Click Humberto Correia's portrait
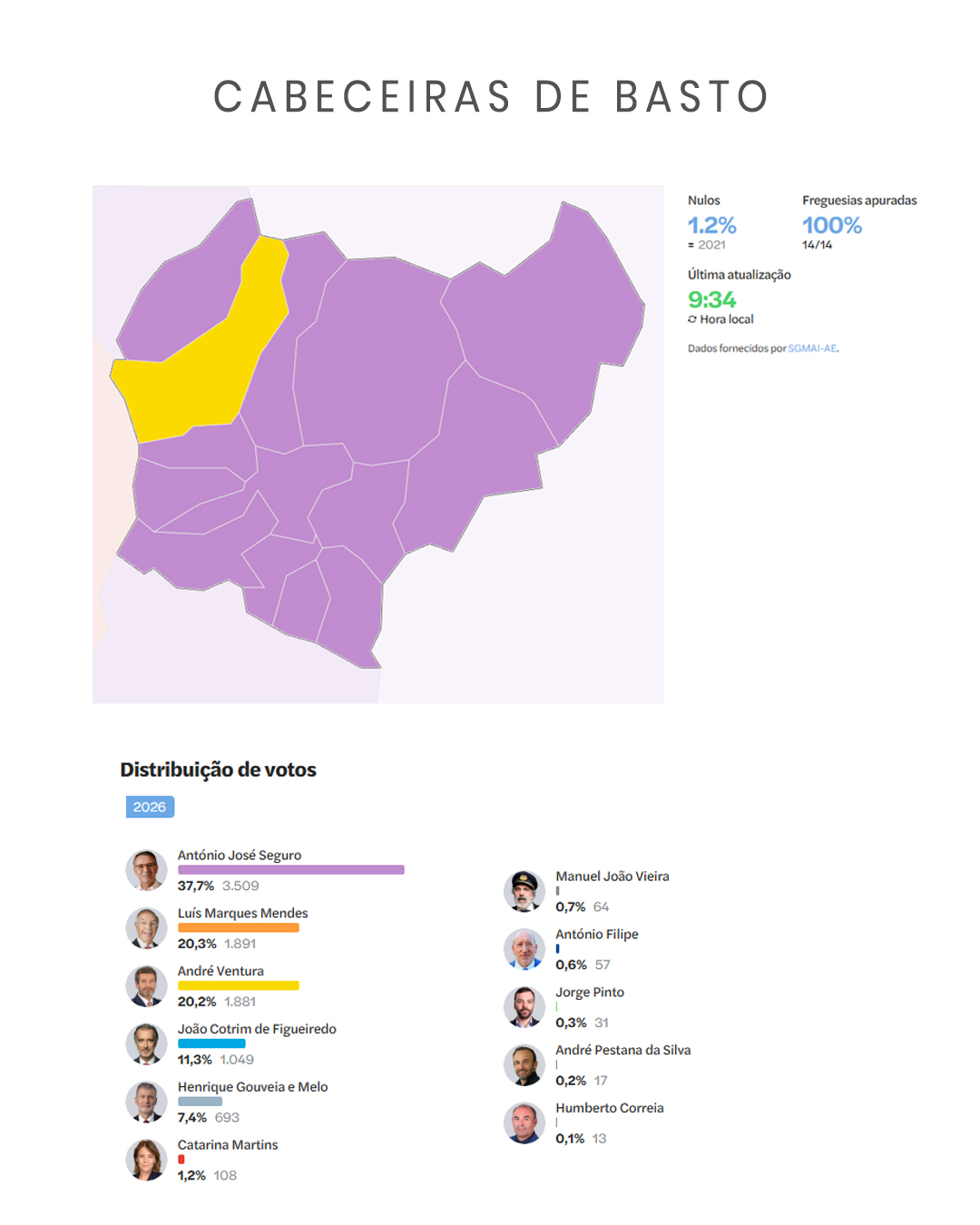This screenshot has width=980, height=1225. coord(524,1123)
